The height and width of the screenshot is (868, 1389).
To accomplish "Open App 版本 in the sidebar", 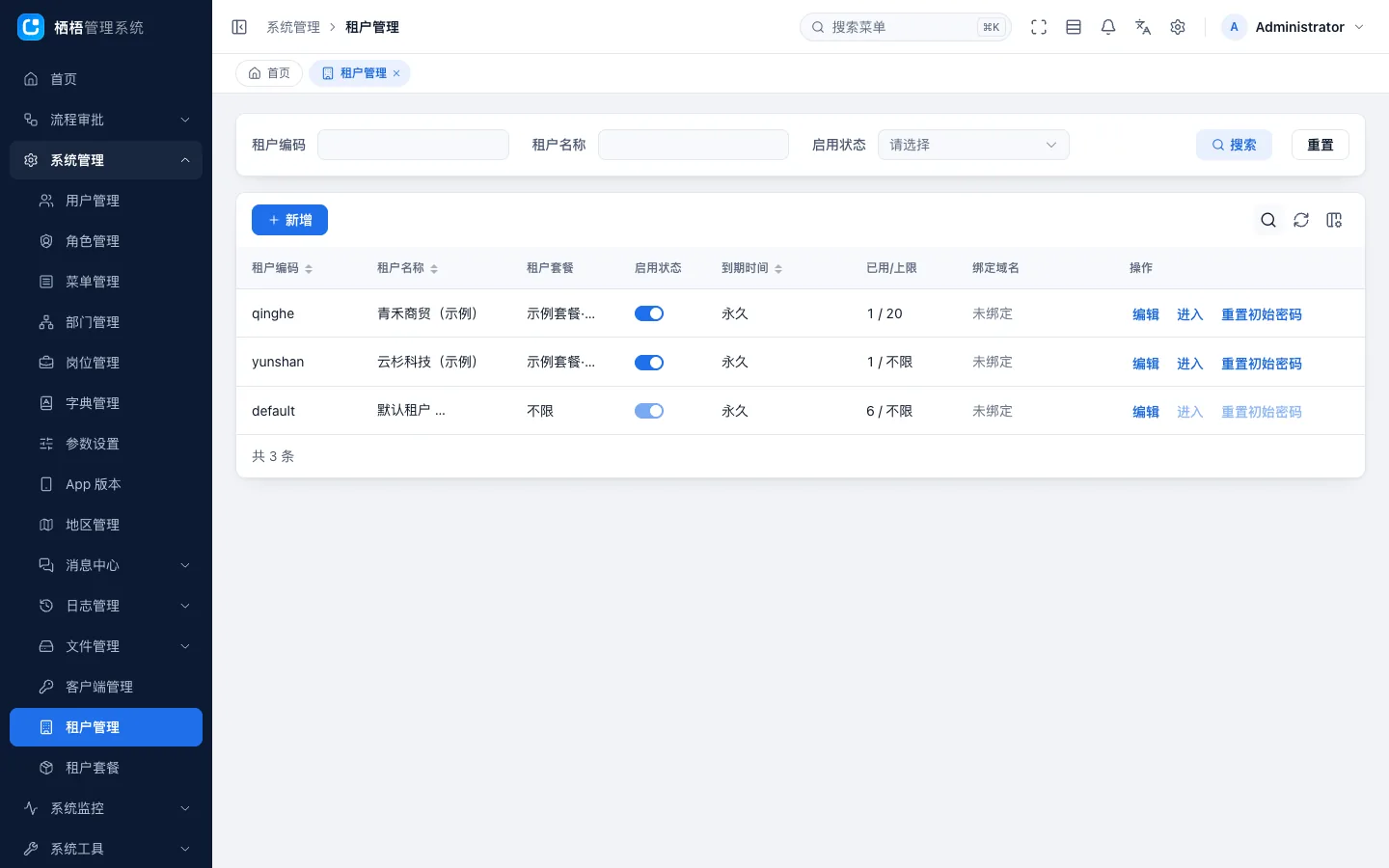I will click(x=106, y=484).
